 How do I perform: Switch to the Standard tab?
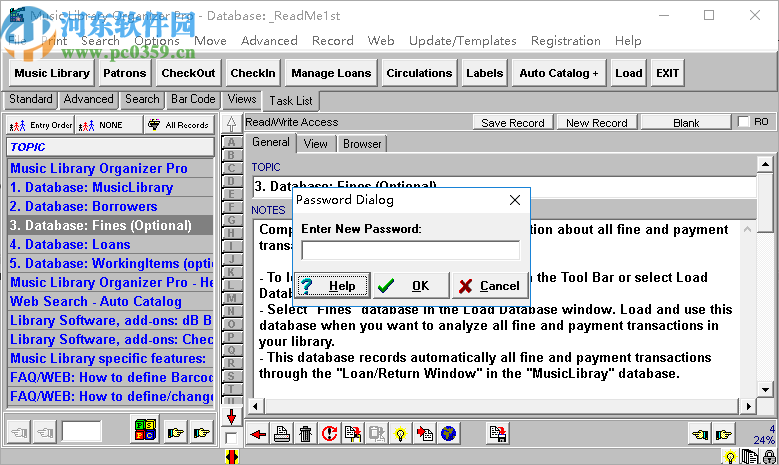31,99
